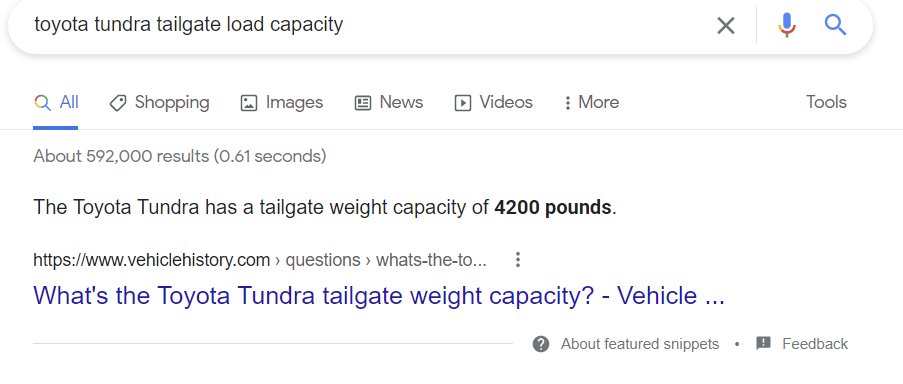The image size is (903, 384).
Task: Start voice search with microphone icon
Action: 787,25
